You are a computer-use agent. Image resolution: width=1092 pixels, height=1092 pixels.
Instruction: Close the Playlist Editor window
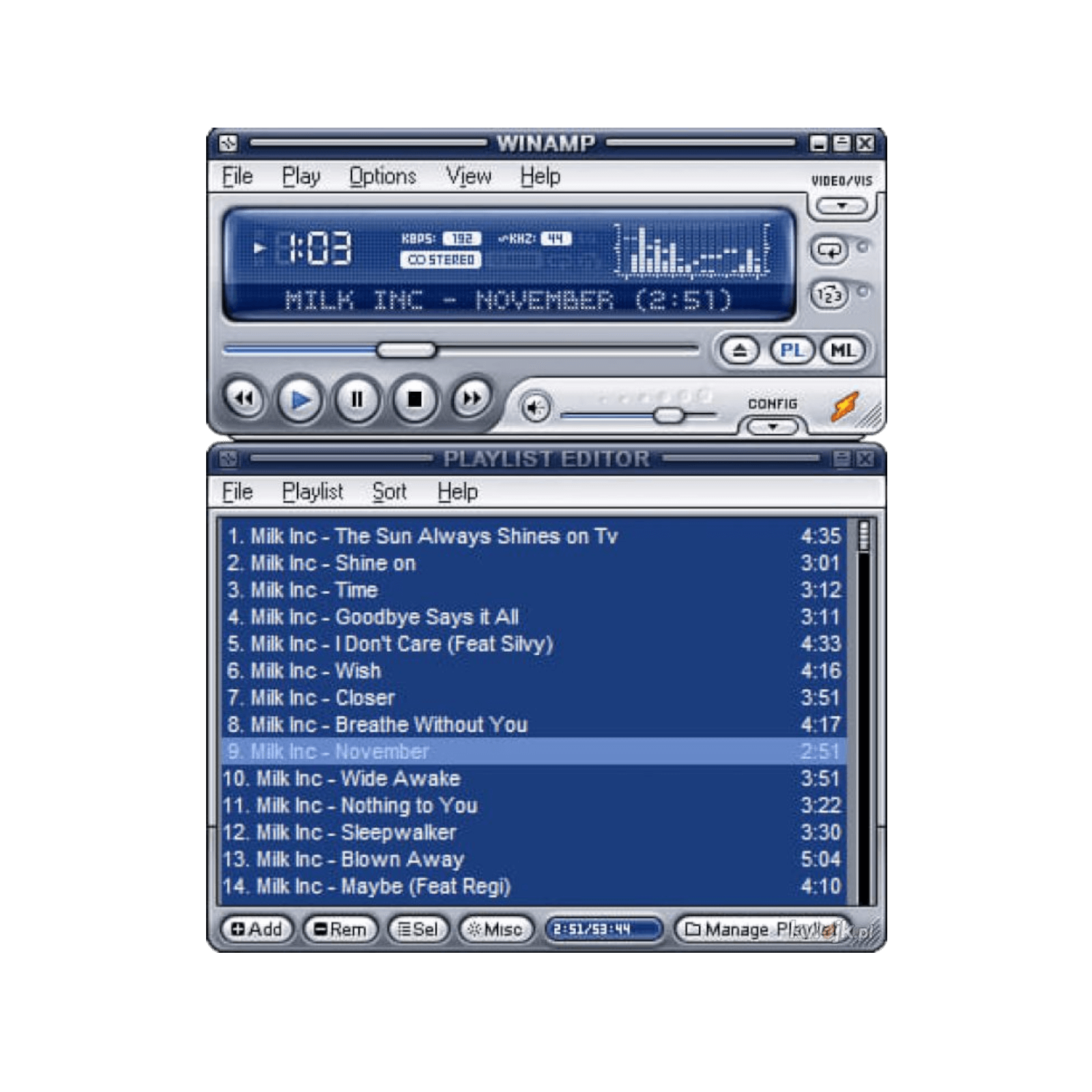[x=865, y=459]
